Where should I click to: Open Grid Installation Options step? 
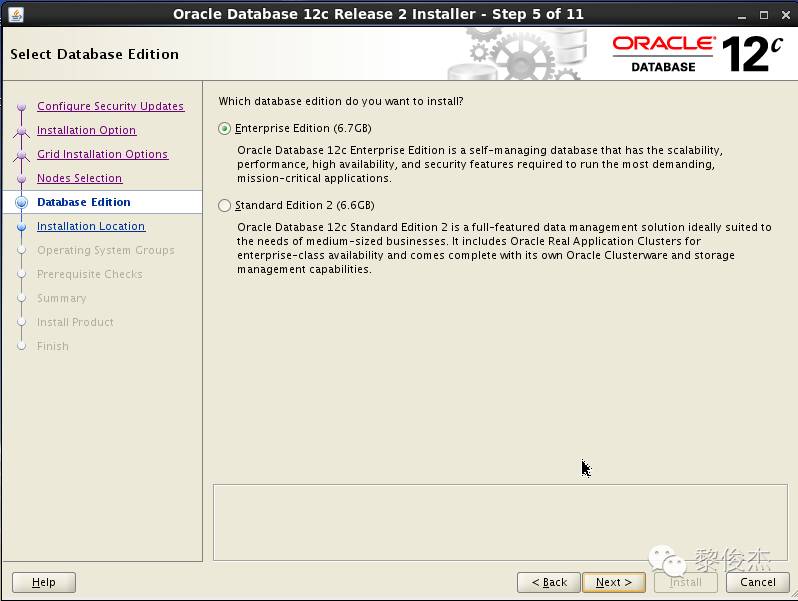(102, 154)
